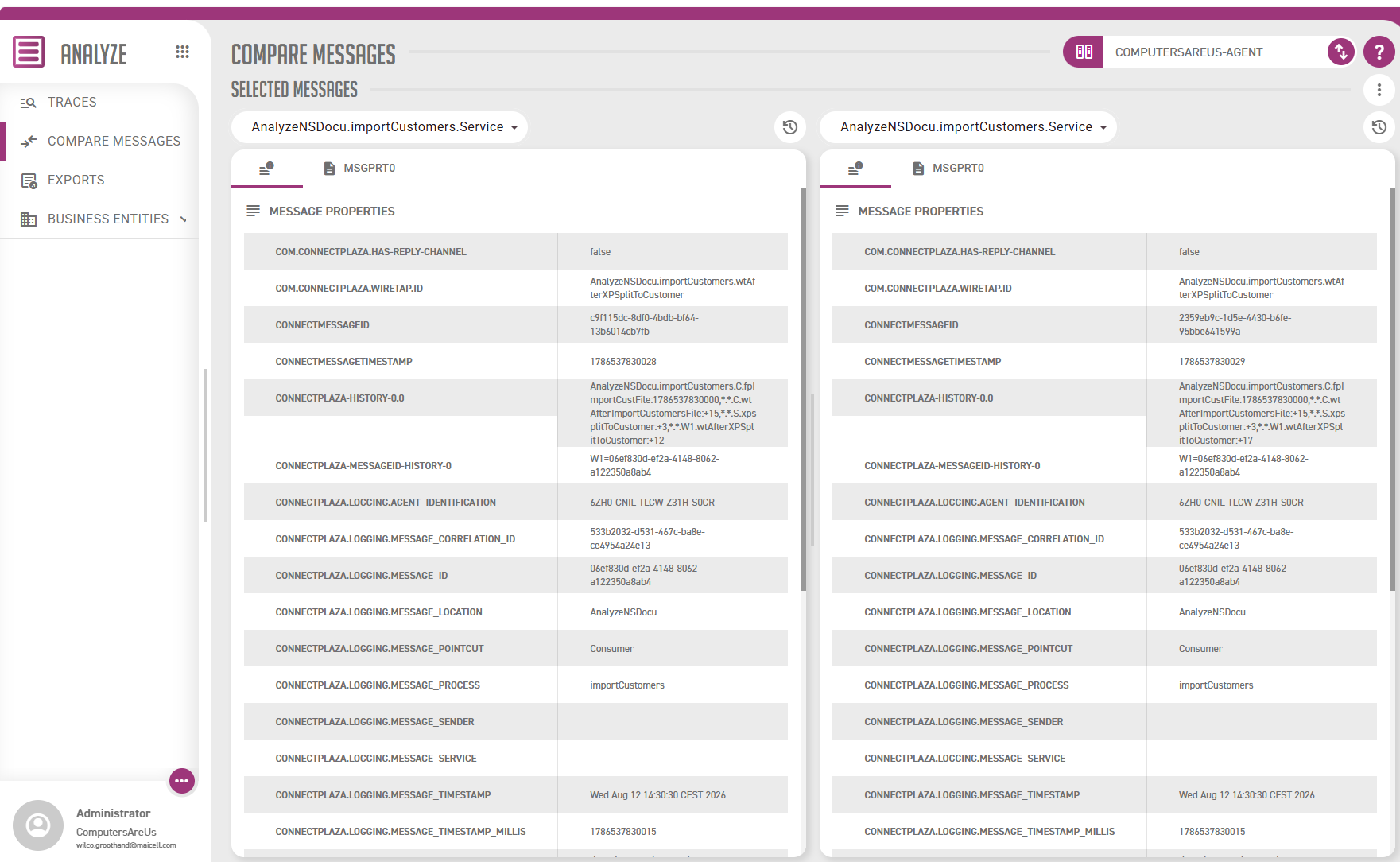Viewport: 1400px width, 862px height.
Task: Click right AGENT_IDENTIFICATION value 6ZH0-GNIL
Action: click(1241, 503)
